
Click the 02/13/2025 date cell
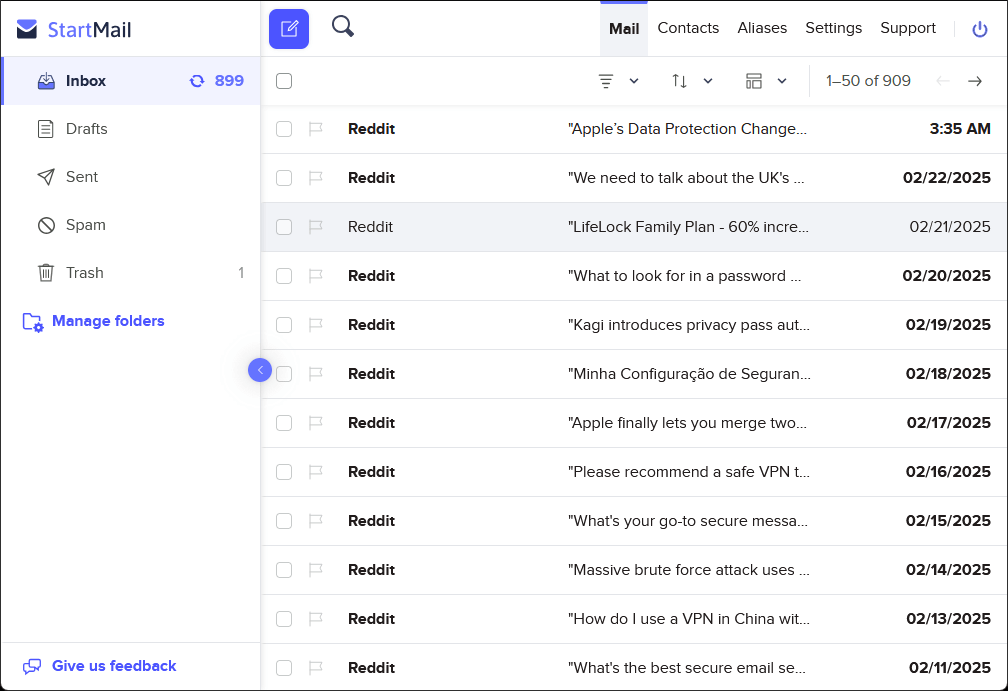coord(948,619)
